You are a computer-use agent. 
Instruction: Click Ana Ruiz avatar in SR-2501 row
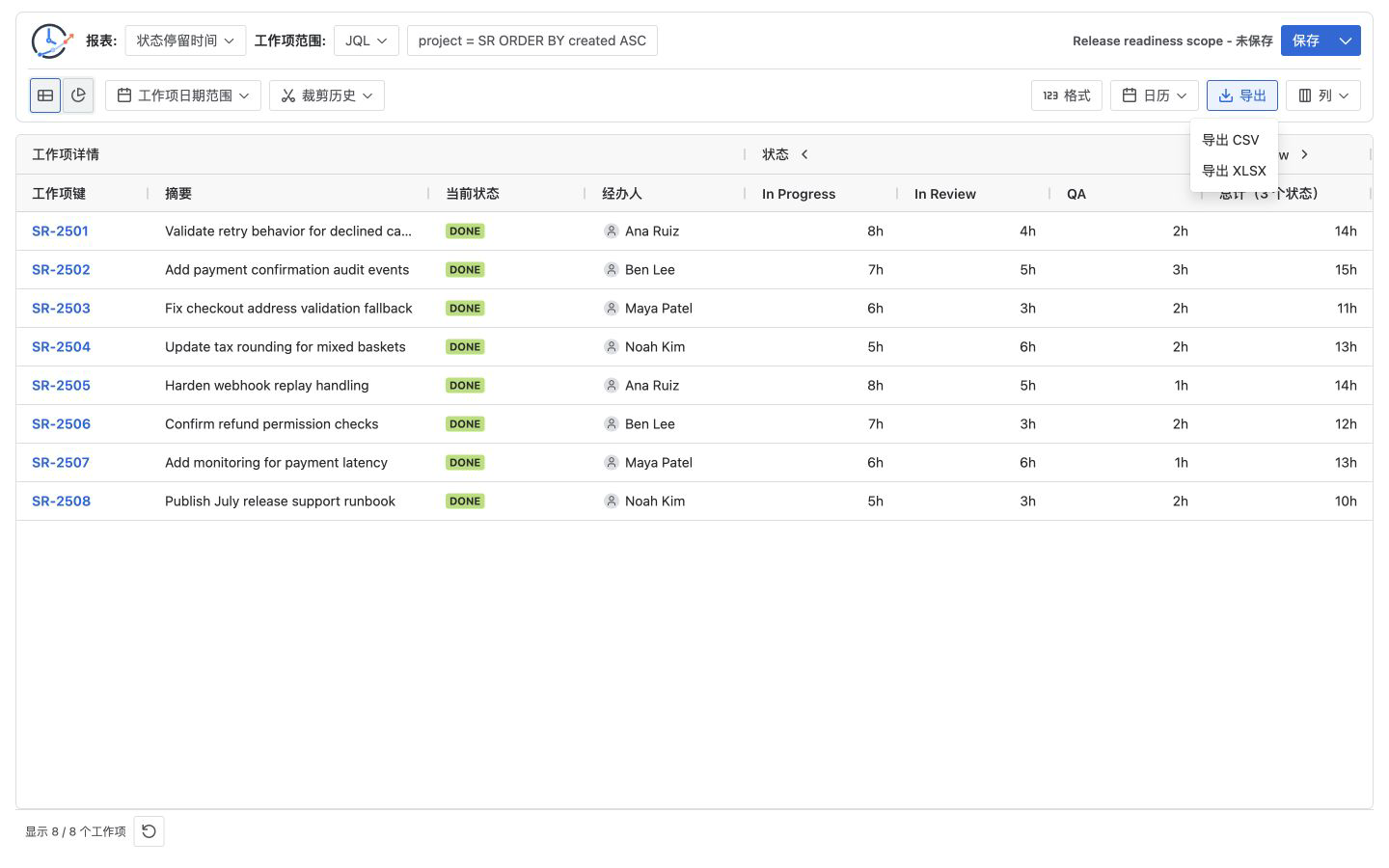(611, 231)
